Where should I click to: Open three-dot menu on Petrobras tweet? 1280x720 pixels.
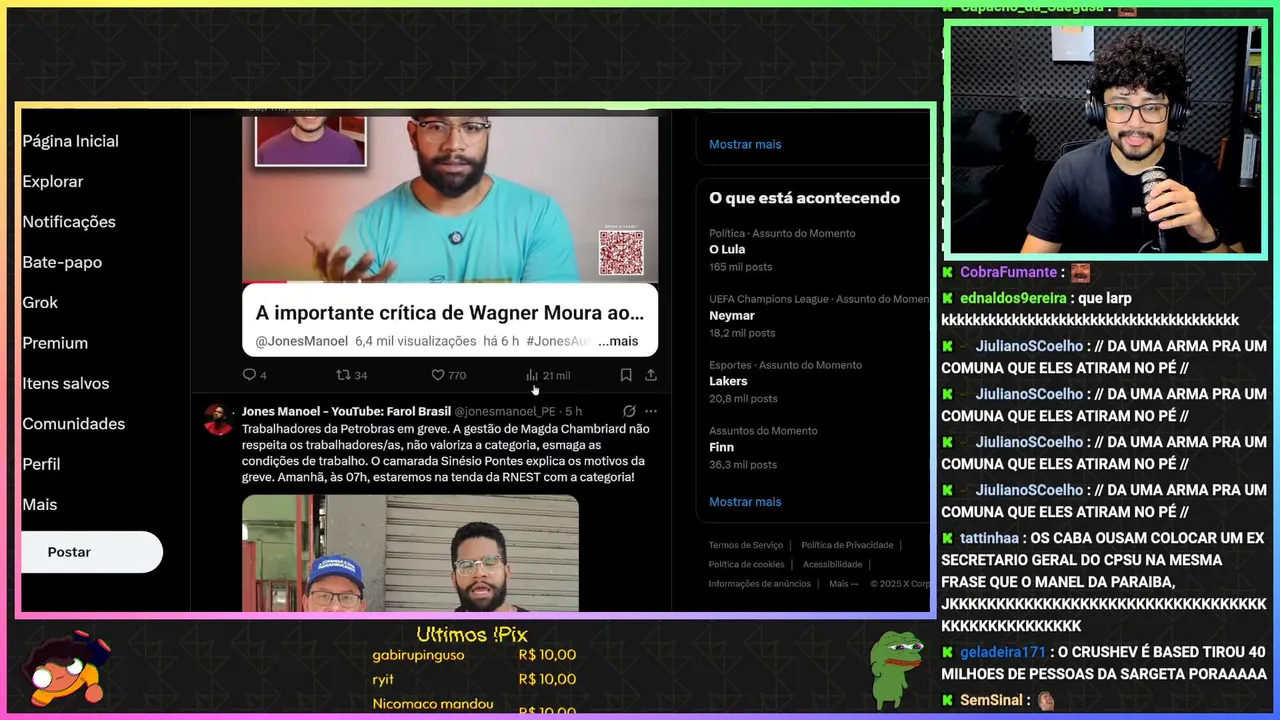651,411
